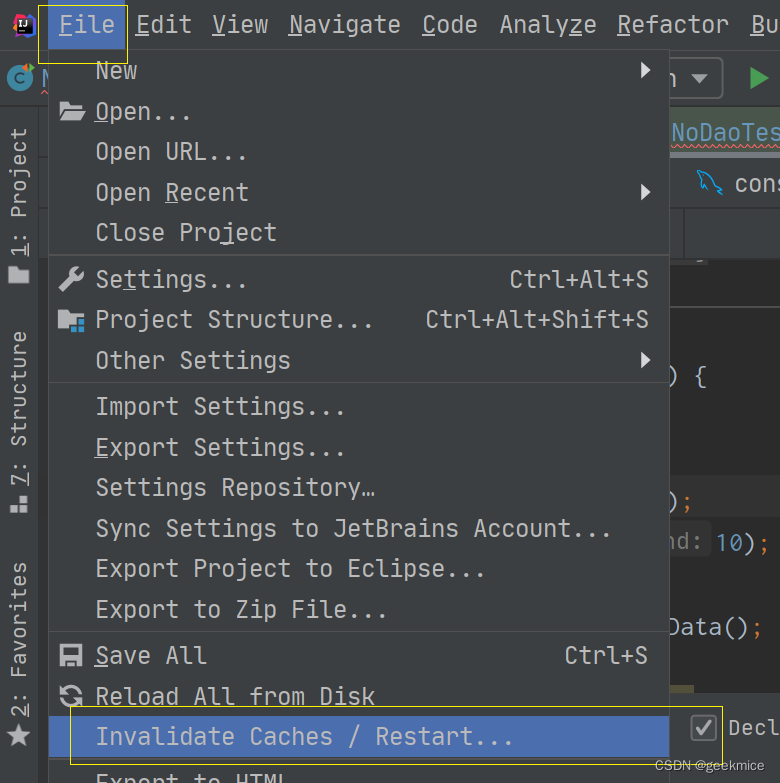Open the Navigate menu
The height and width of the screenshot is (783, 780).
(345, 25)
